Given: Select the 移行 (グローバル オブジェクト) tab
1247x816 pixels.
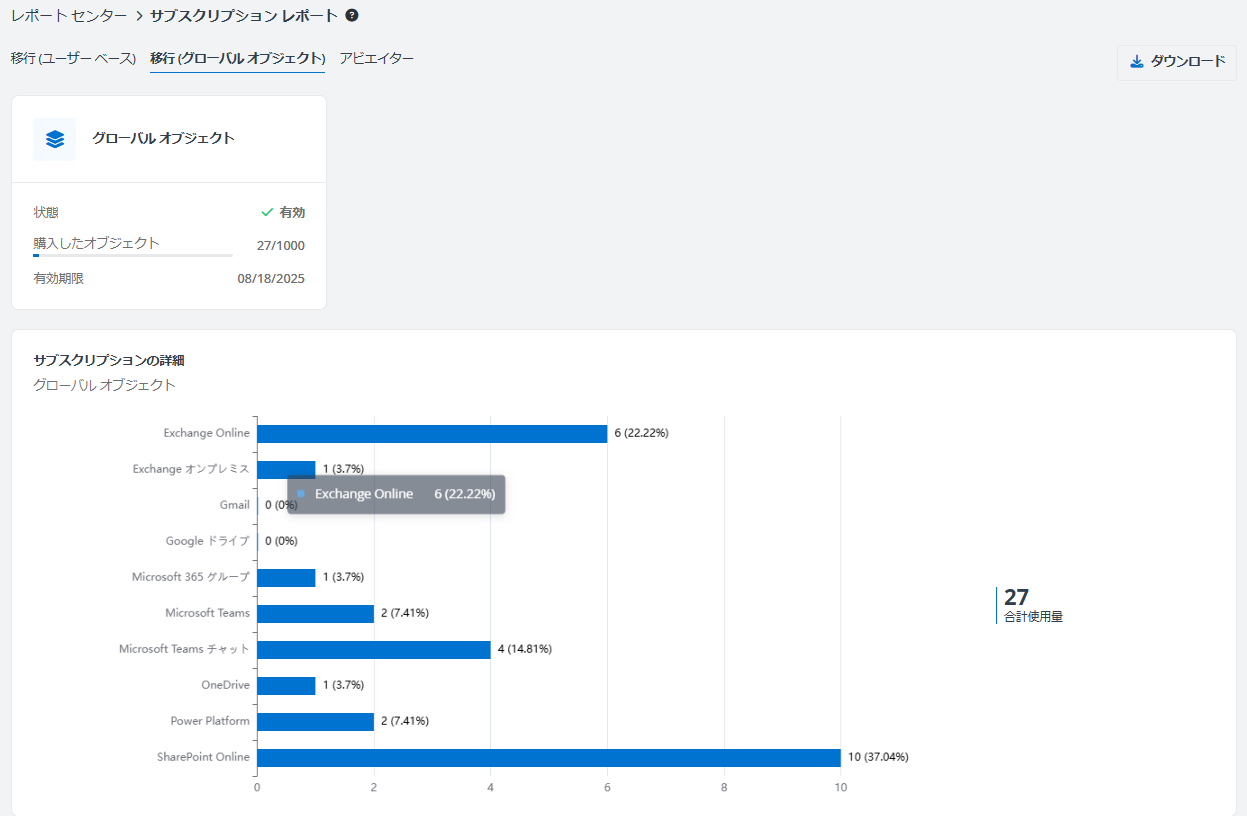Looking at the screenshot, I should pyautogui.click(x=238, y=58).
